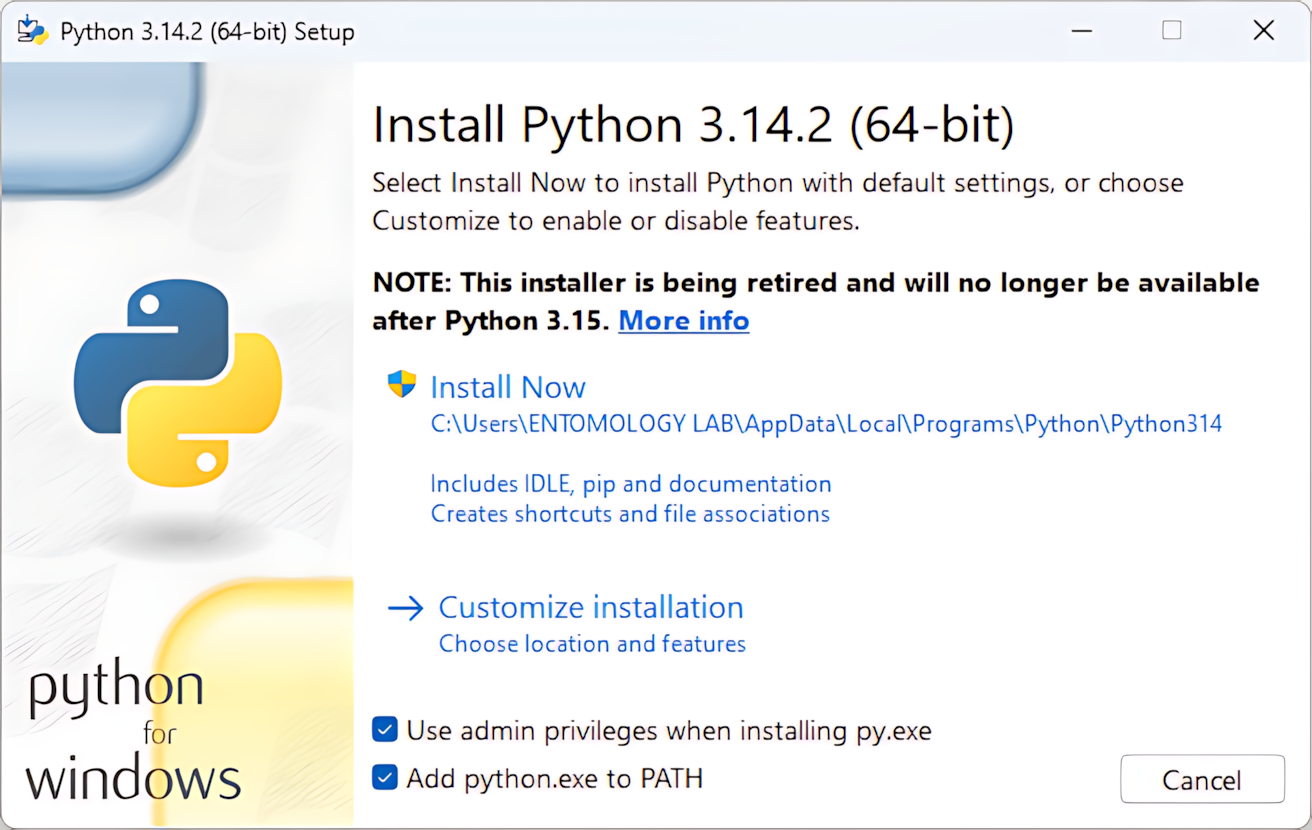Choose Customize installation option

pyautogui.click(x=590, y=607)
